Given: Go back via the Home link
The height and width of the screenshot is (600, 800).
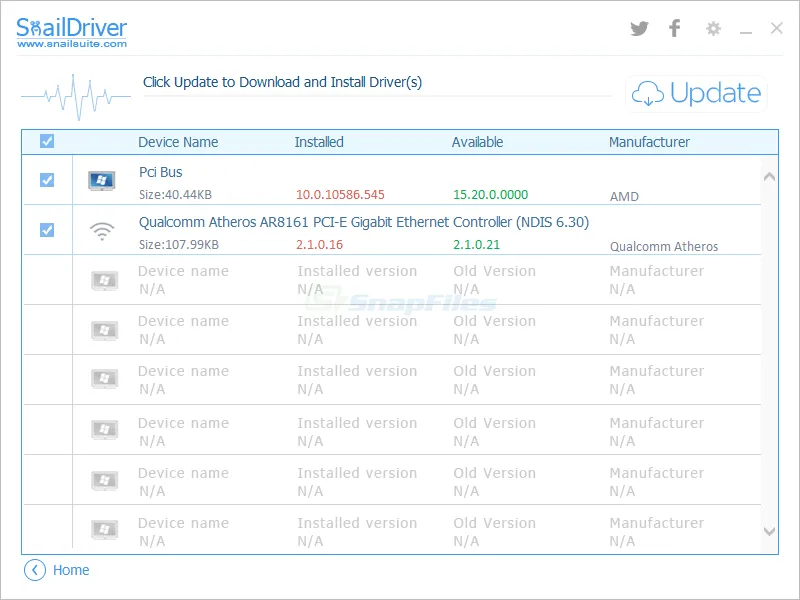Looking at the screenshot, I should [71, 570].
